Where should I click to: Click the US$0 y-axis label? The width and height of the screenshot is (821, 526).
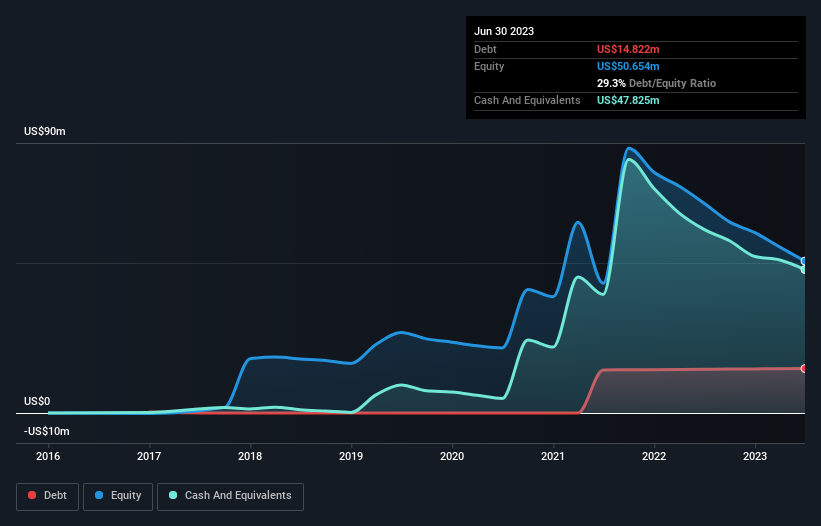37,401
